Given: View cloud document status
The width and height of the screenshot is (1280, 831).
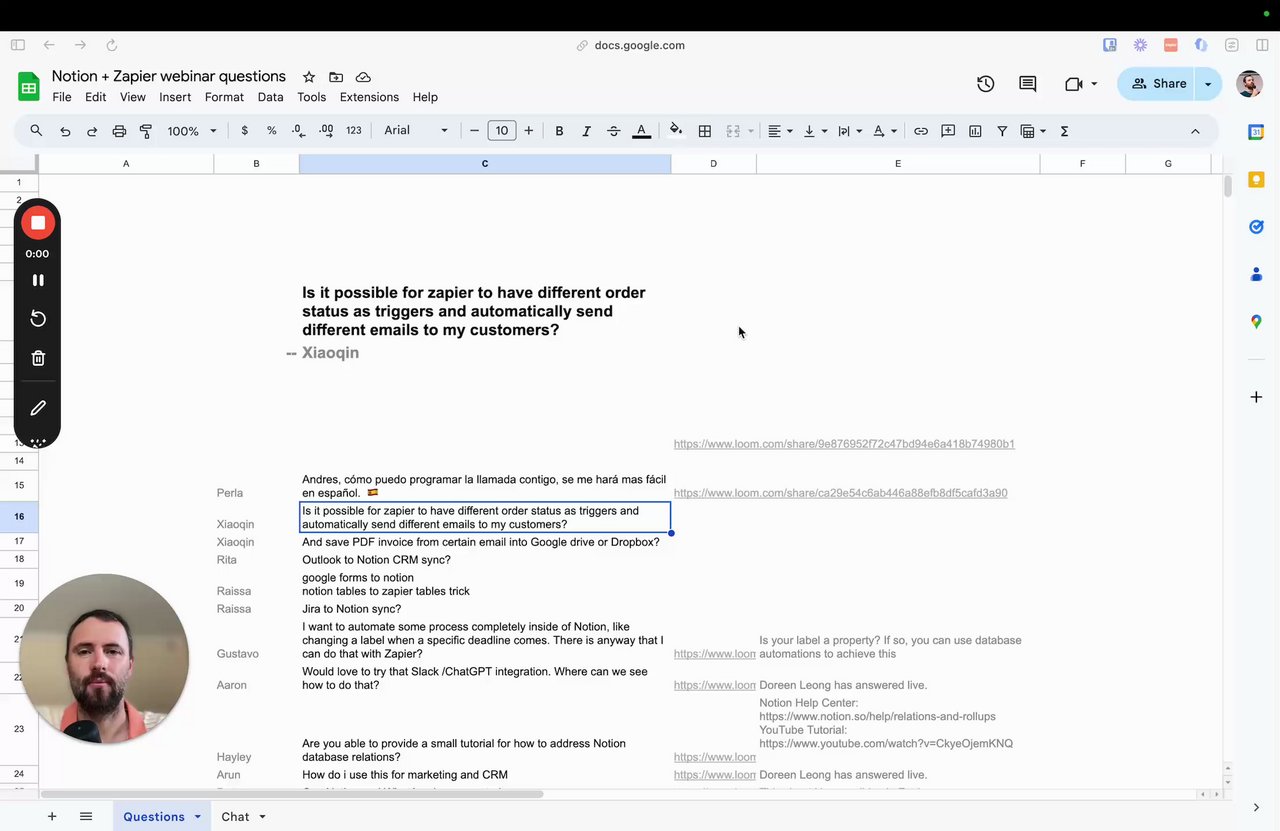Looking at the screenshot, I should (363, 77).
